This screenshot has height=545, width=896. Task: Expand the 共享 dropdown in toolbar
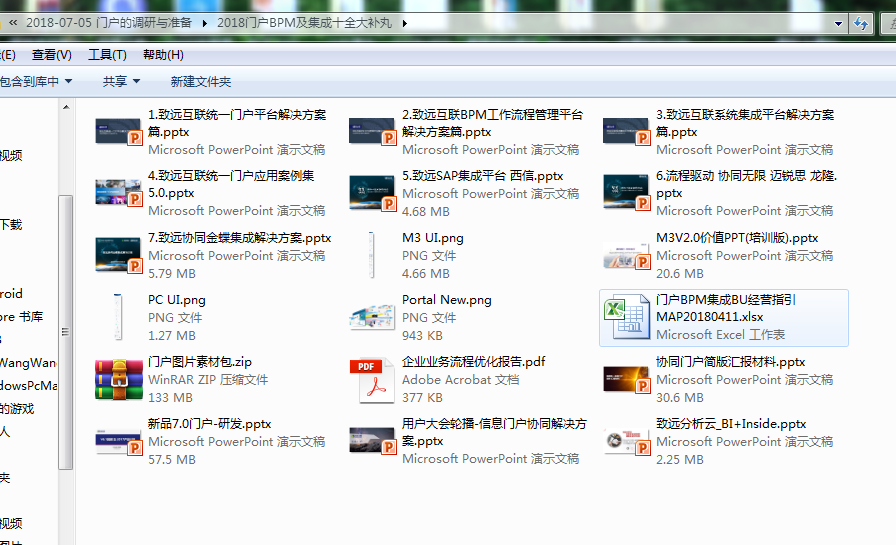(x=121, y=81)
